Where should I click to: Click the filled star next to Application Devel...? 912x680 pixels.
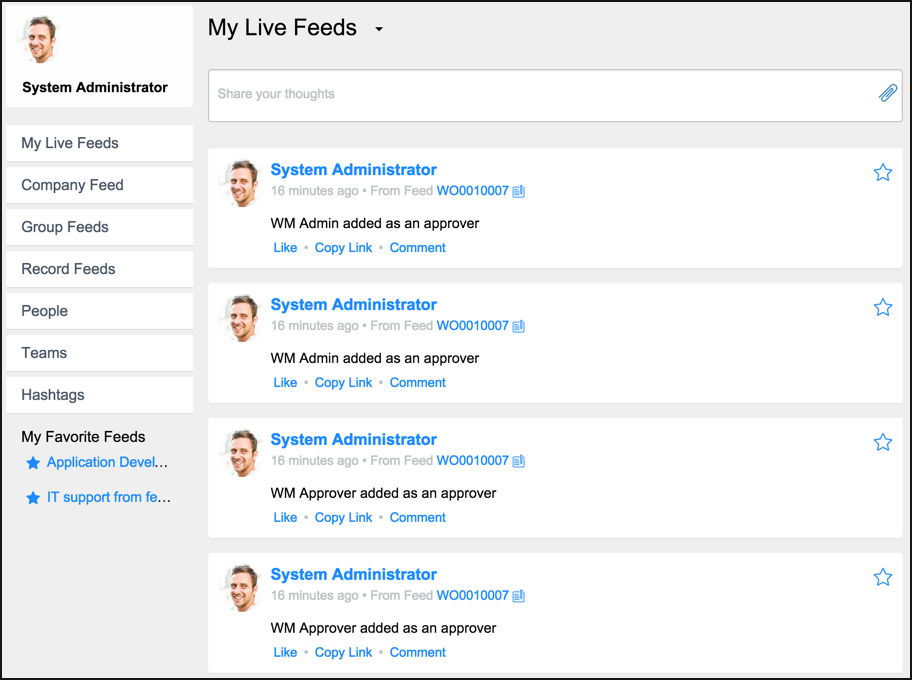click(x=33, y=463)
